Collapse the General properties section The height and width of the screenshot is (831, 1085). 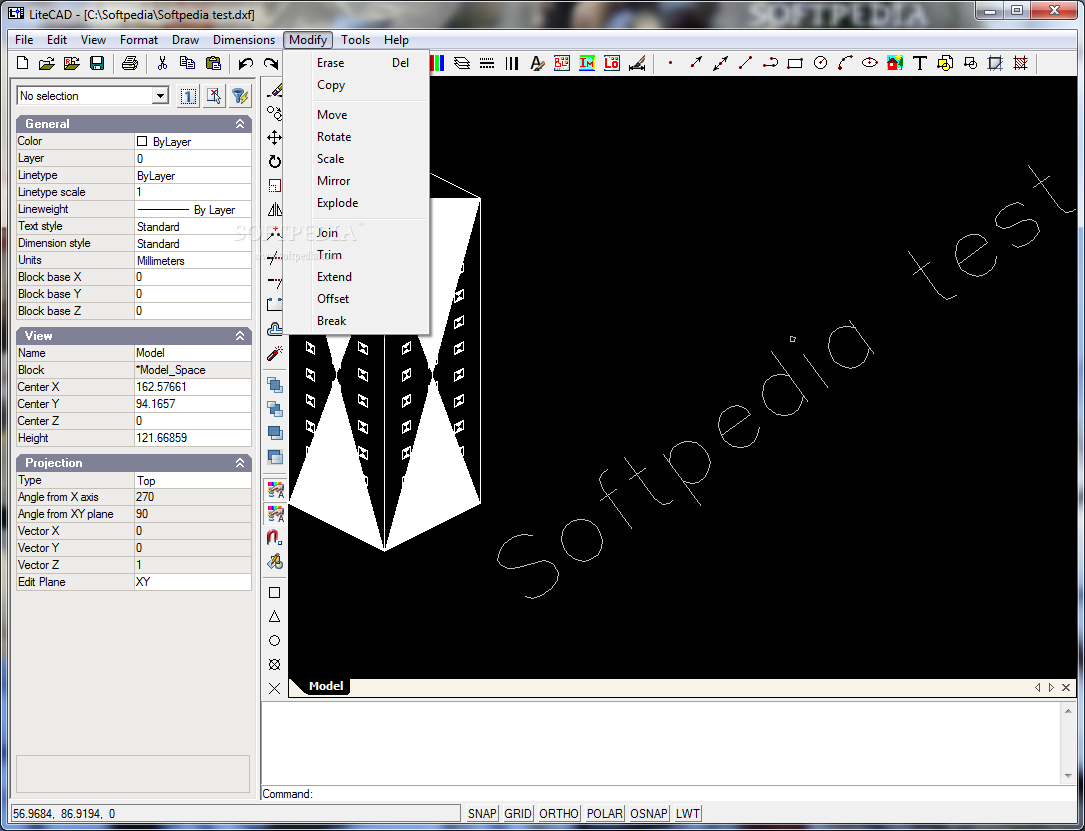[240, 124]
